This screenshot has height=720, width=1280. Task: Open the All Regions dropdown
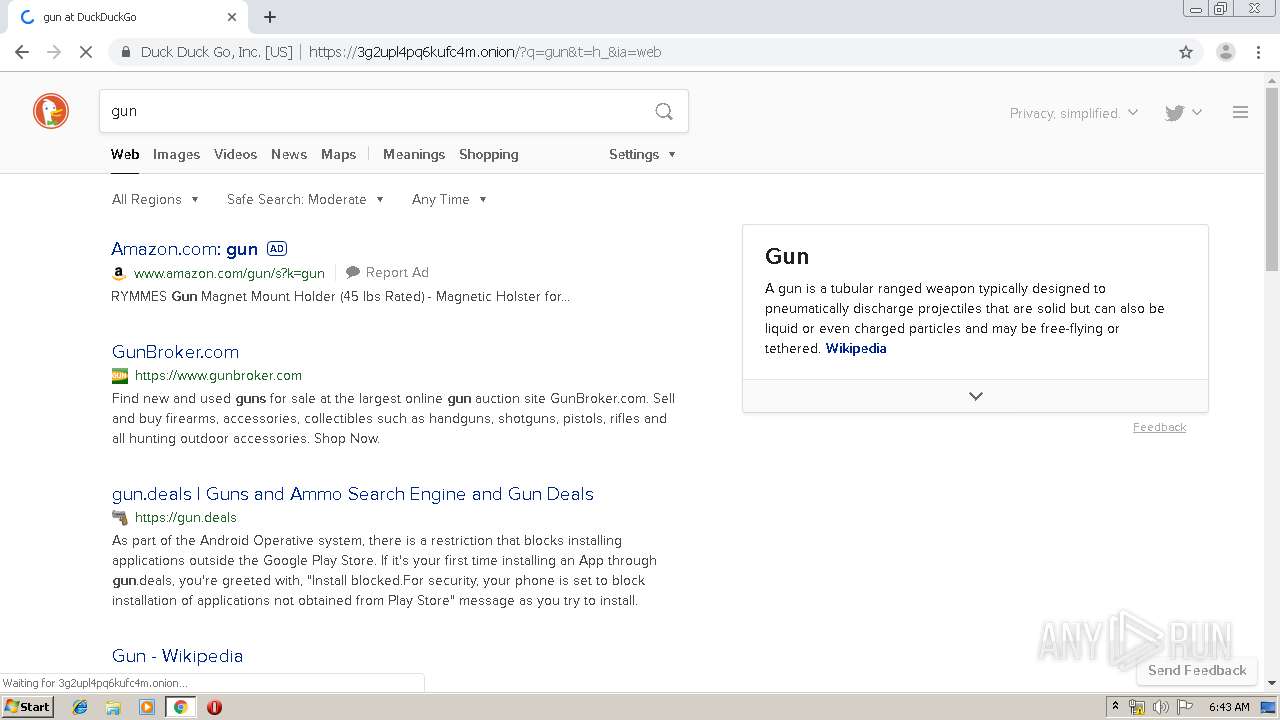coord(156,199)
